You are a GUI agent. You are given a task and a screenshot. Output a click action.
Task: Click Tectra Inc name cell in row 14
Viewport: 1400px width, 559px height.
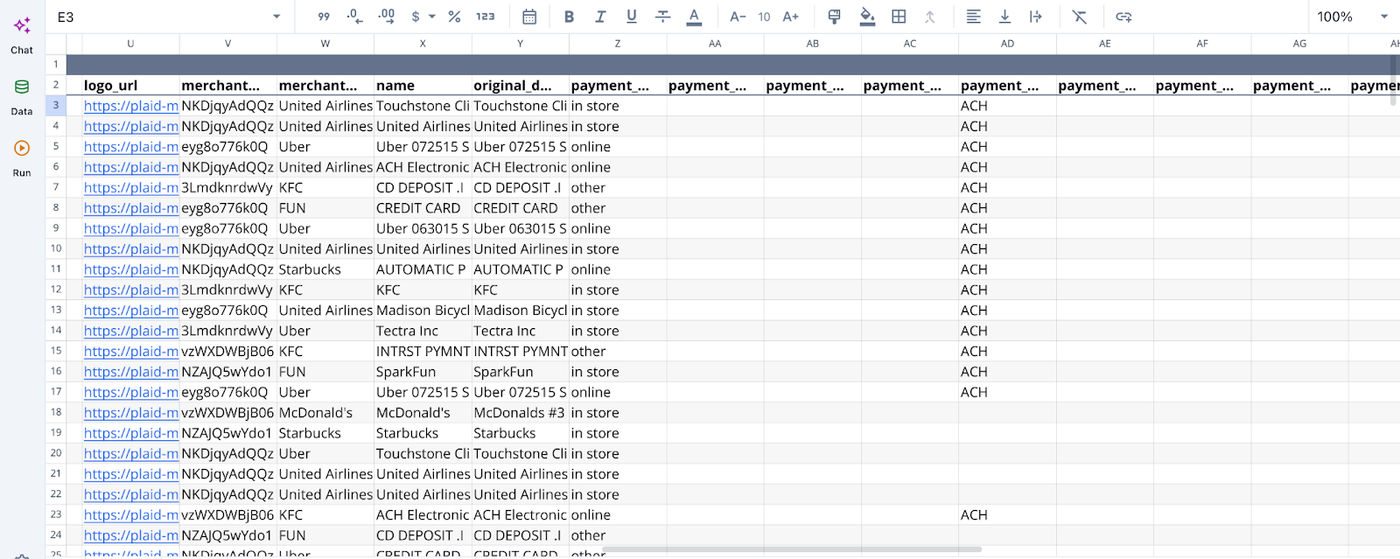[423, 331]
